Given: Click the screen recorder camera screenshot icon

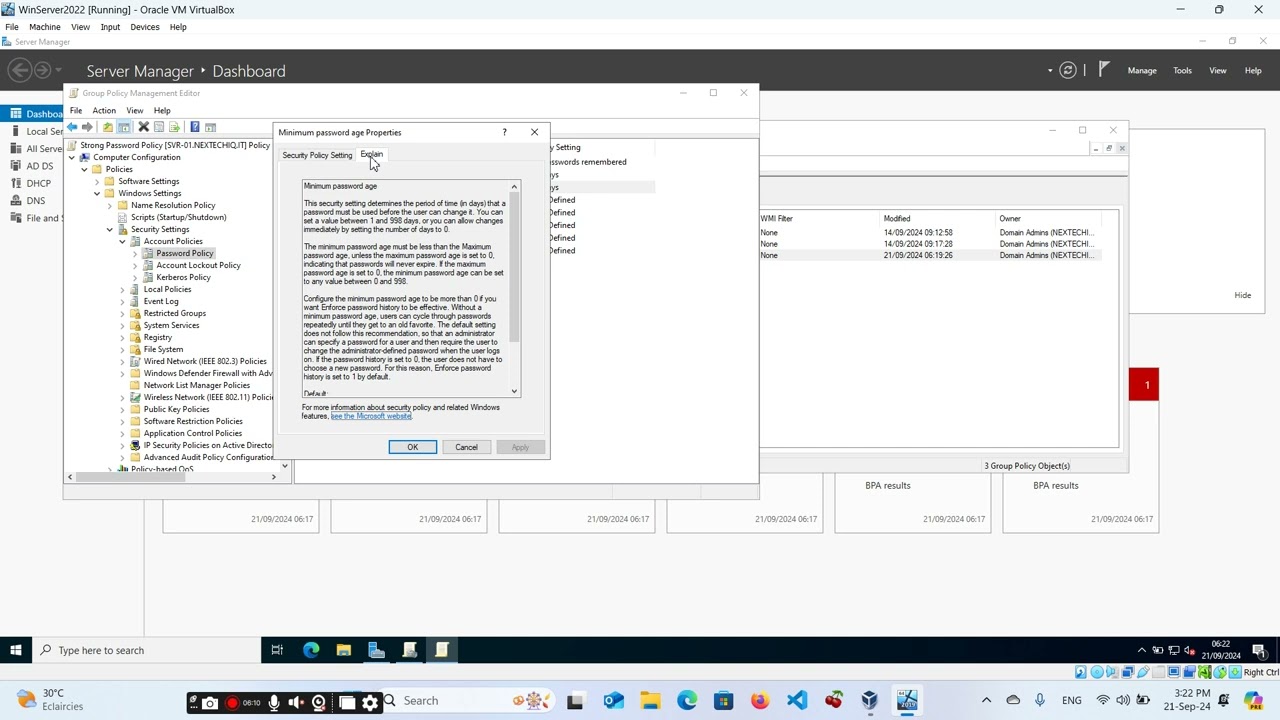Looking at the screenshot, I should coord(209,702).
